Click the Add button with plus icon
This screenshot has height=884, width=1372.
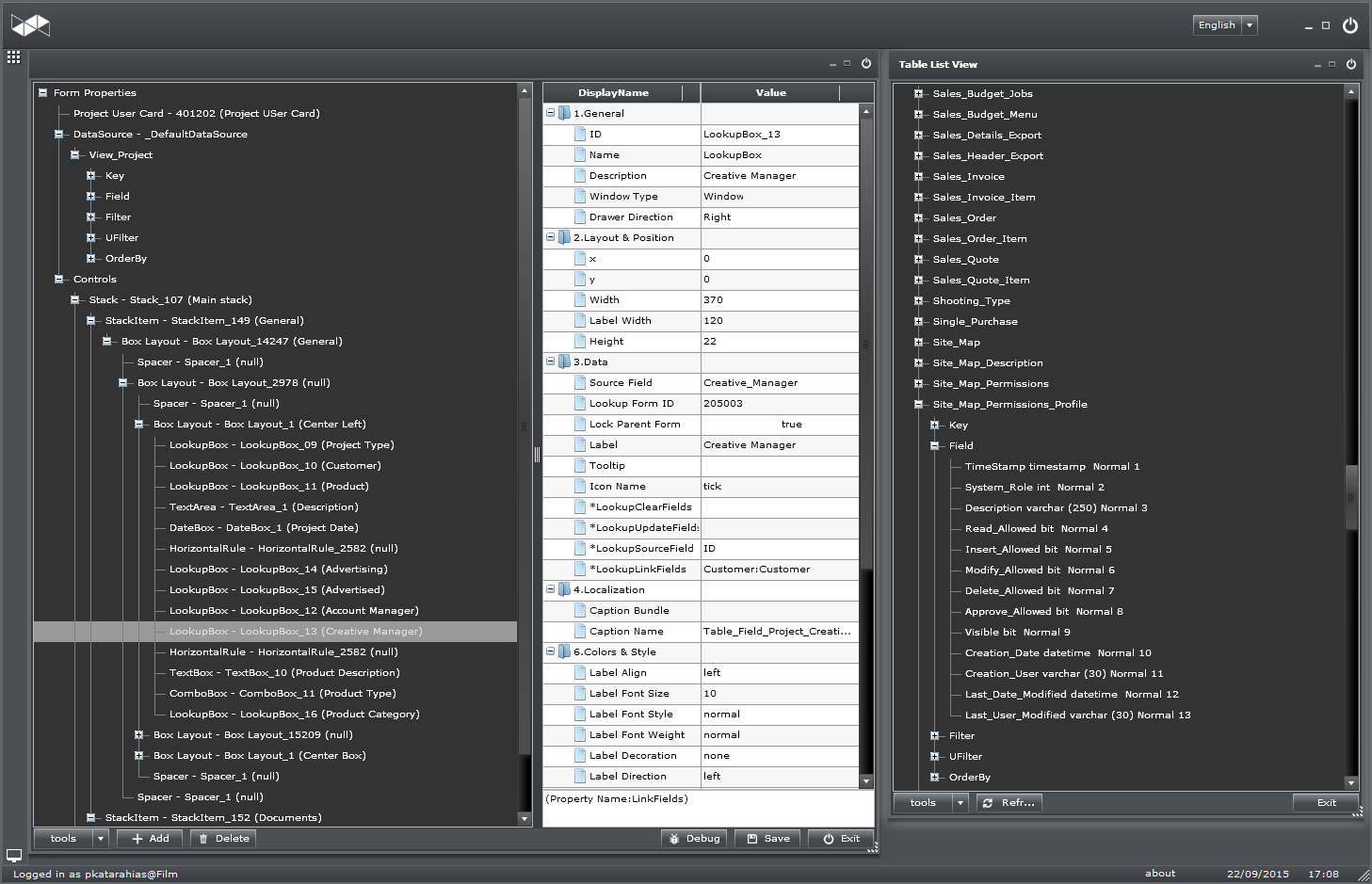coord(150,839)
